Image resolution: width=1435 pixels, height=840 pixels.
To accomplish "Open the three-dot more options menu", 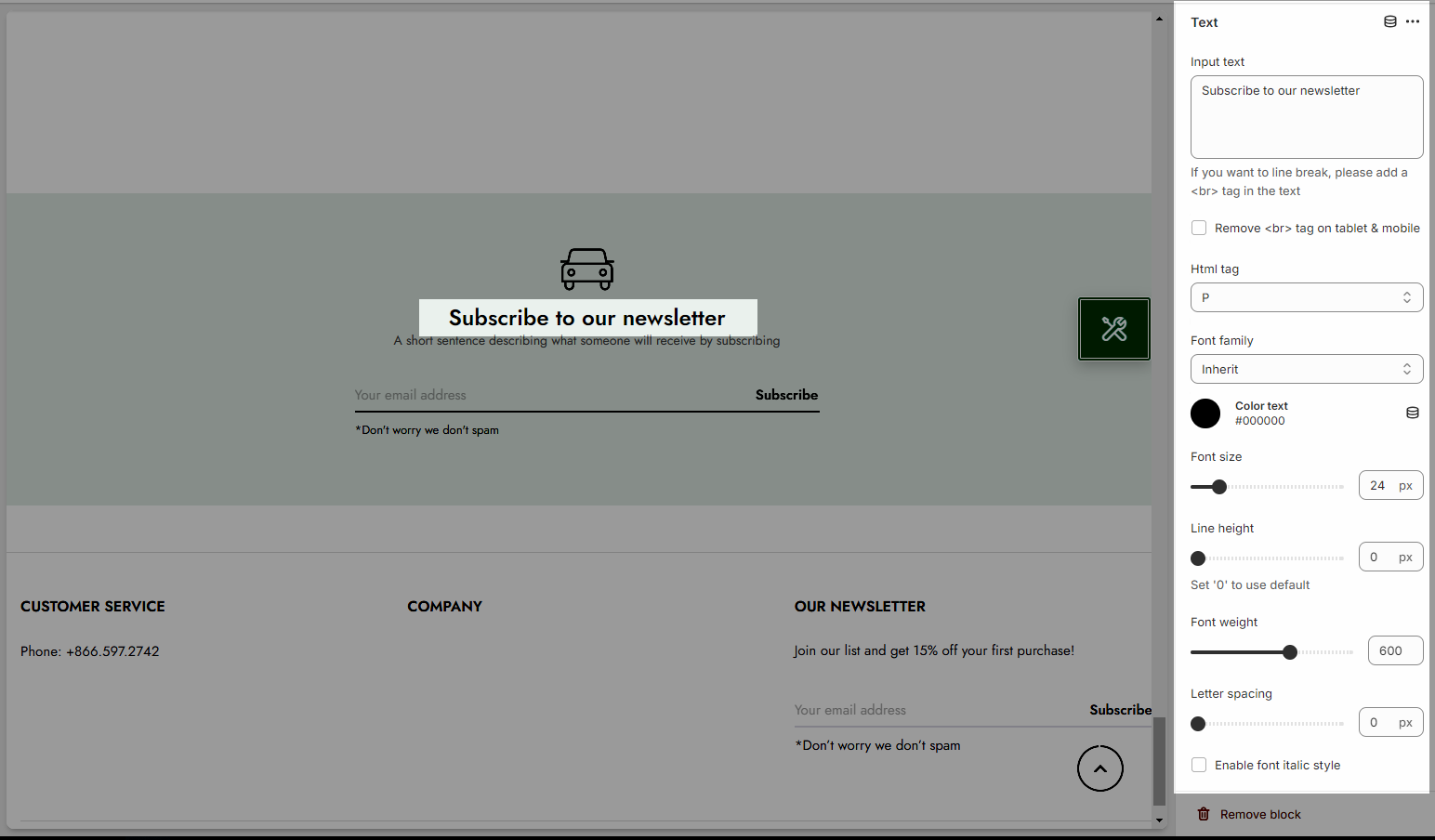I will tap(1413, 22).
